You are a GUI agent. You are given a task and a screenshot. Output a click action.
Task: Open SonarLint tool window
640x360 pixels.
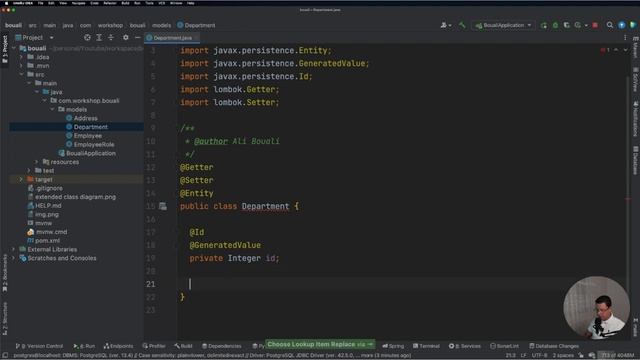coord(504,346)
